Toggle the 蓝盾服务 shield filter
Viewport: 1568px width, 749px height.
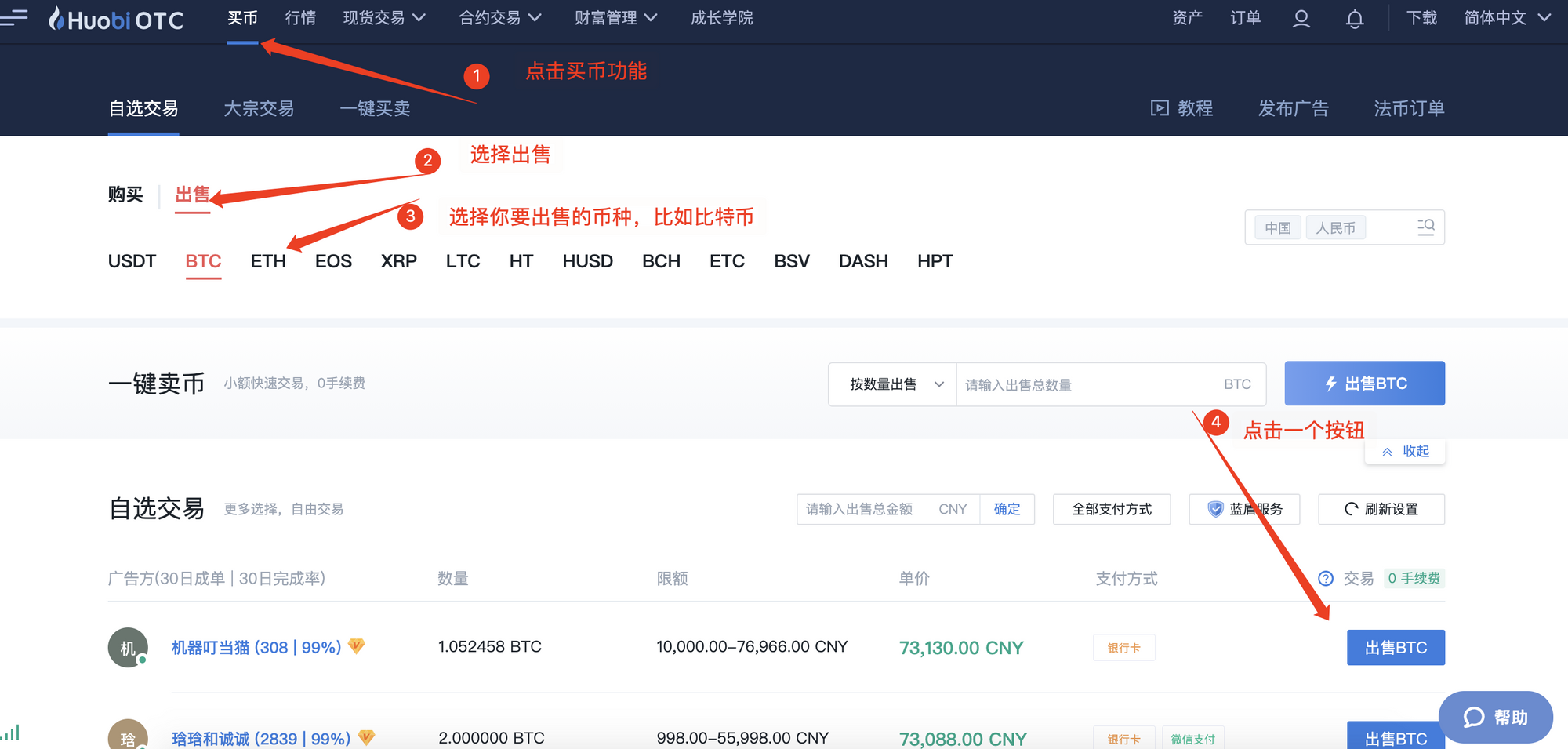(1244, 510)
